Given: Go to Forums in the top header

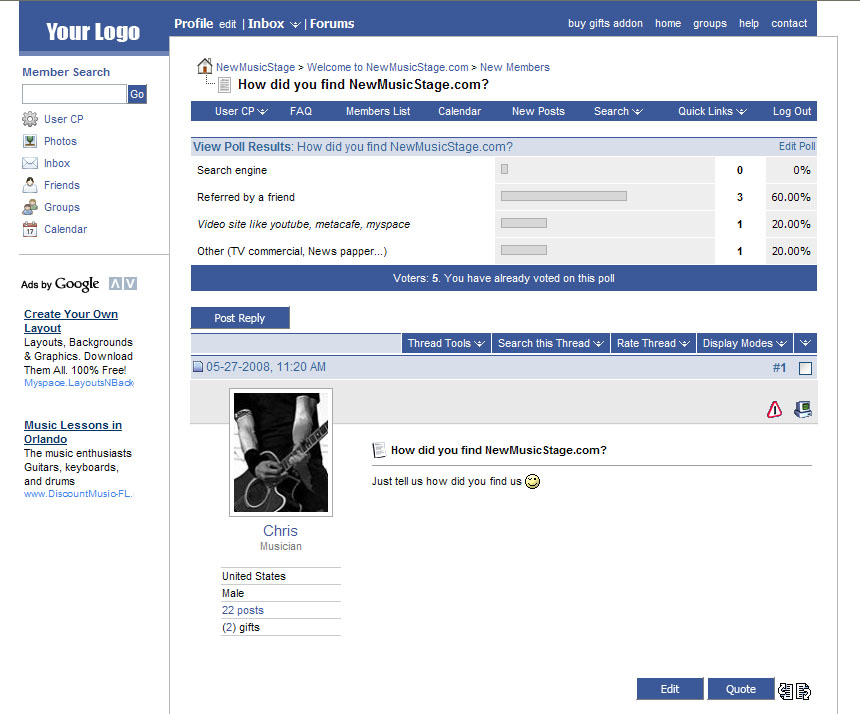Looking at the screenshot, I should click(332, 24).
